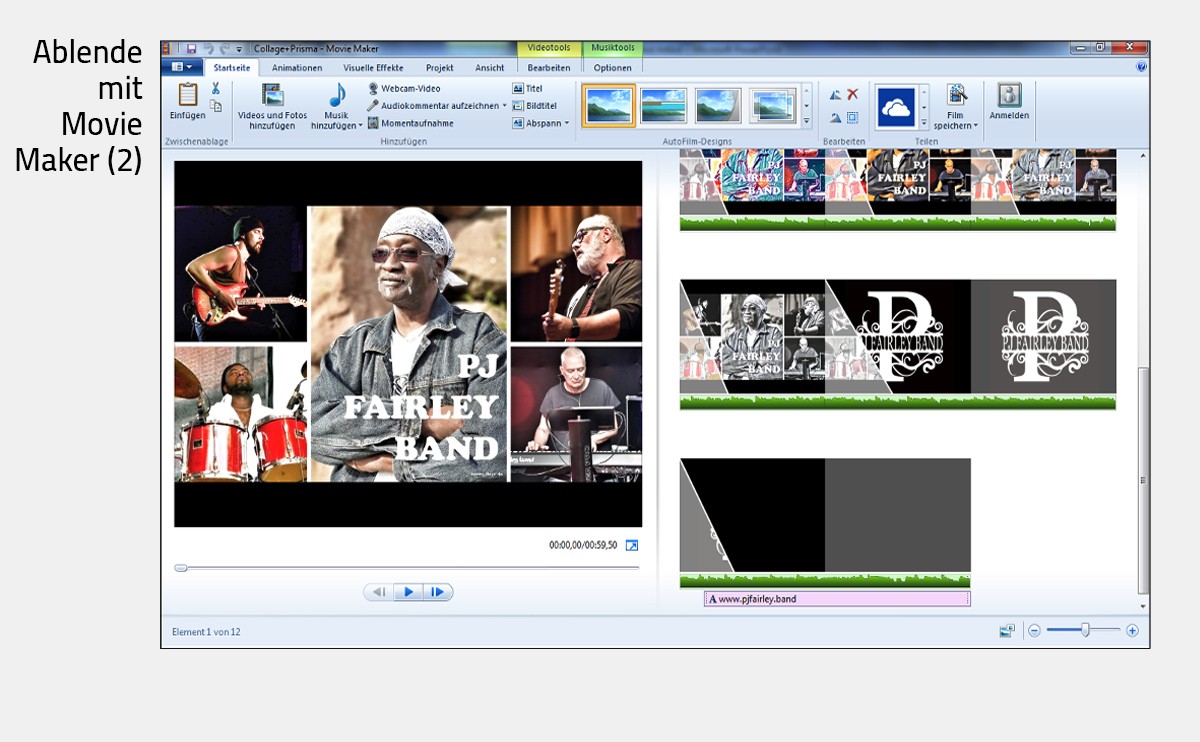Viewport: 1200px width, 742px height.
Task: Toggle full screen preview icon
Action: (x=631, y=545)
